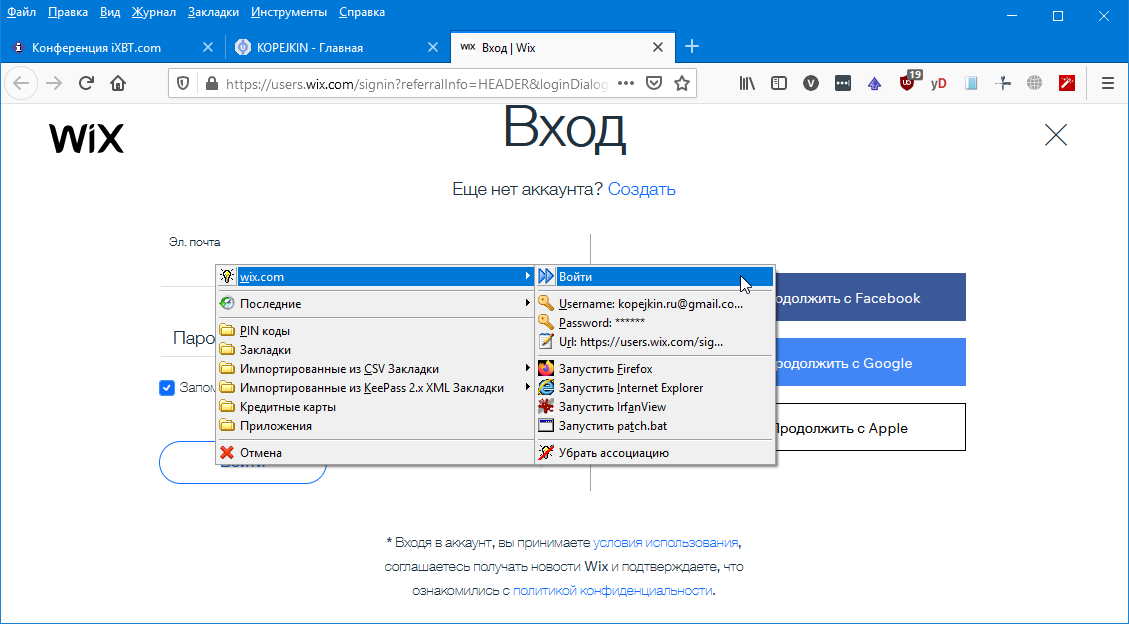Open the Приложения folder
The image size is (1129, 624).
(374, 425)
